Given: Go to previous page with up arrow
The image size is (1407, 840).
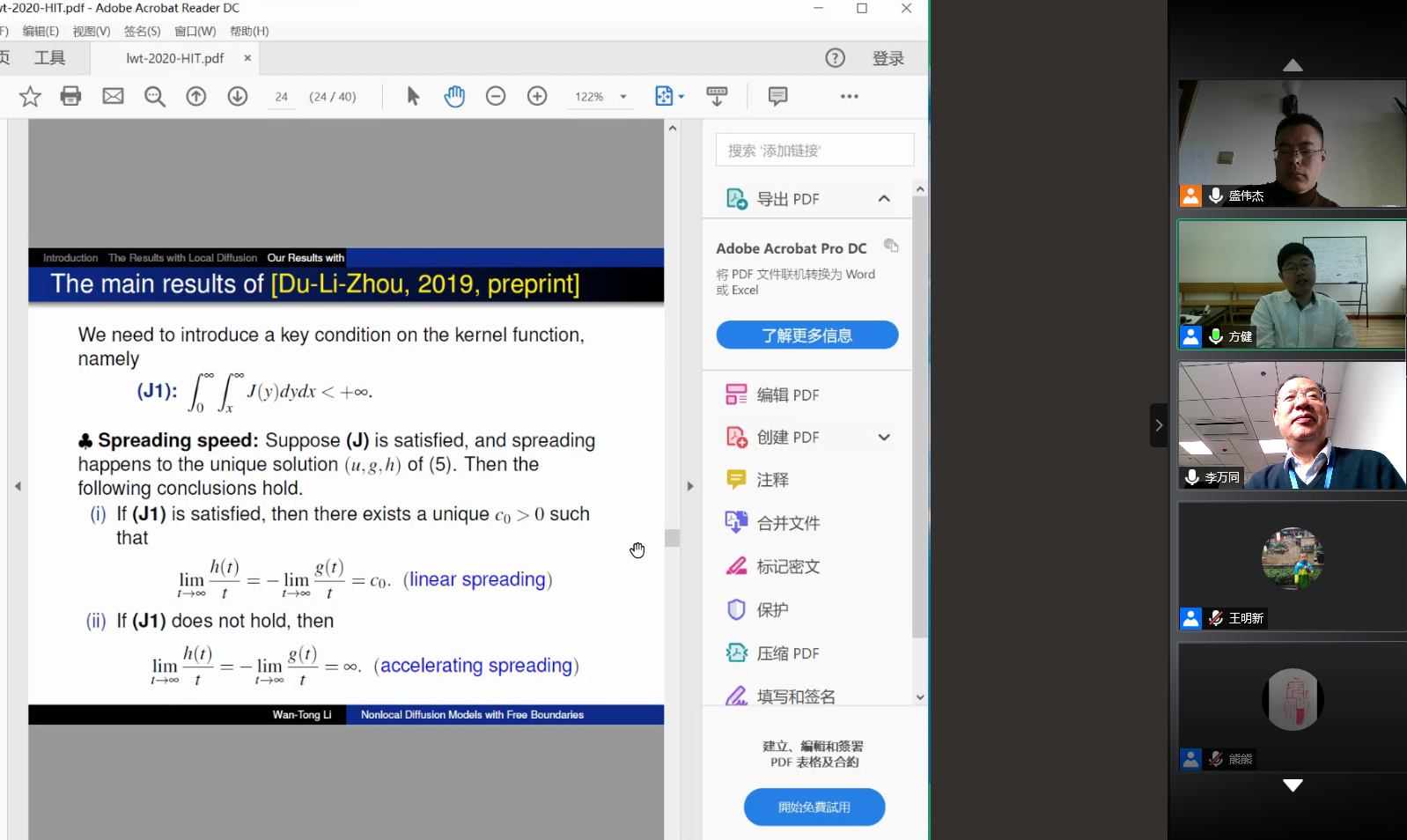Looking at the screenshot, I should tap(196, 96).
